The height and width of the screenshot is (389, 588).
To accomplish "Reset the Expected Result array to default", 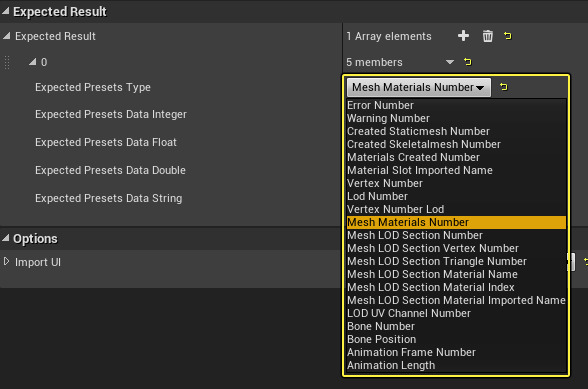I will pos(508,36).
